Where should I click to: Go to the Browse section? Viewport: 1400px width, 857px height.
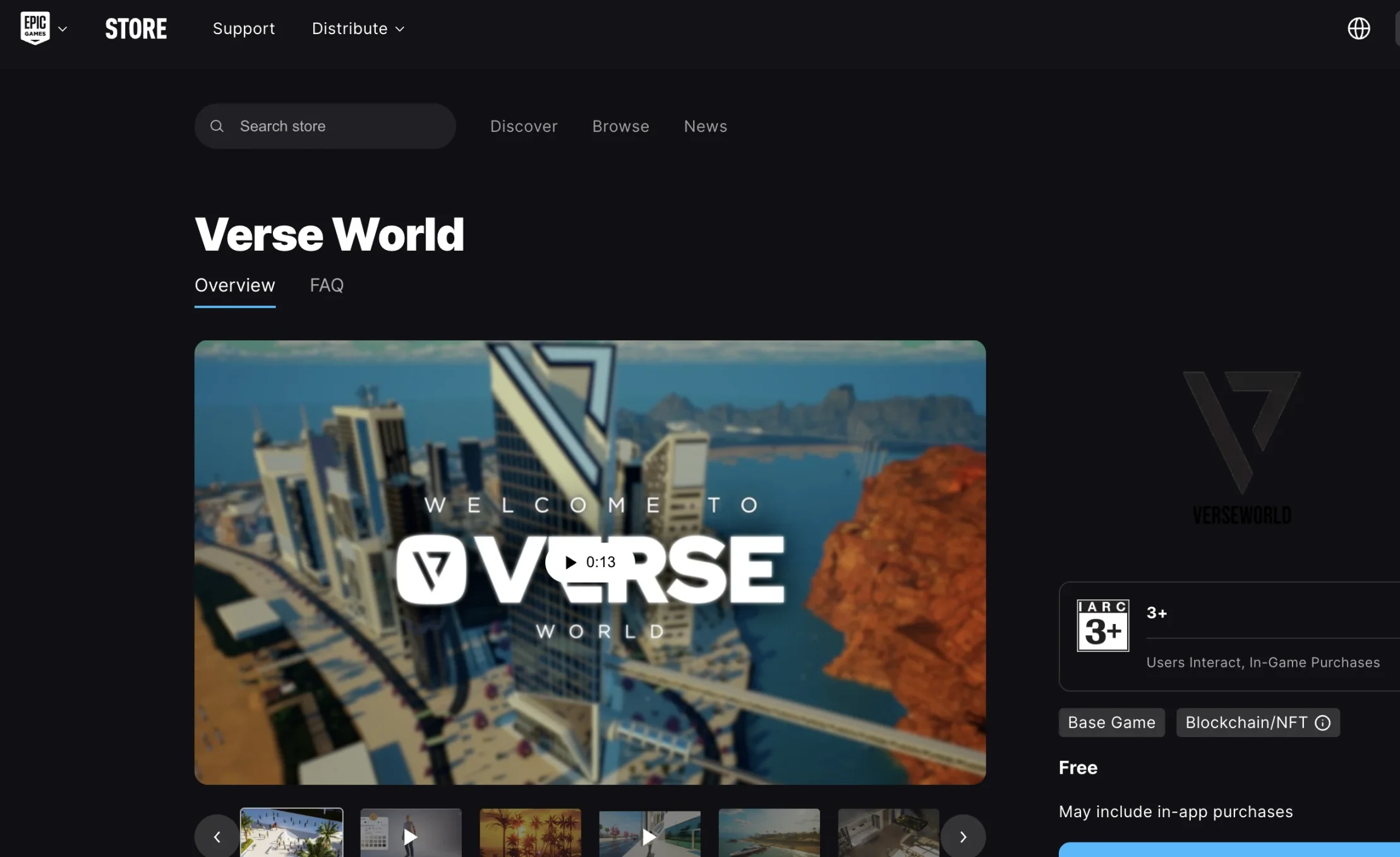click(620, 126)
